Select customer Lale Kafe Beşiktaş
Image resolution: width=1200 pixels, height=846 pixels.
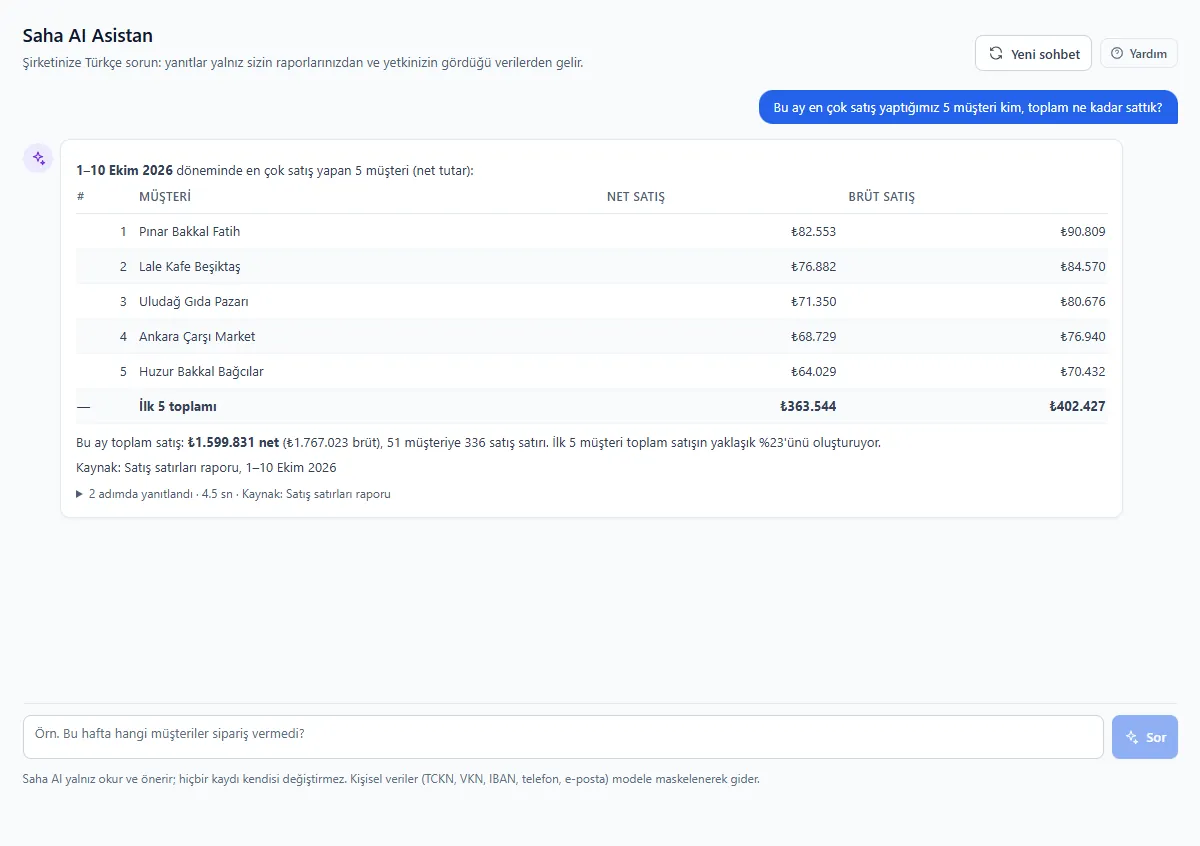tap(190, 267)
